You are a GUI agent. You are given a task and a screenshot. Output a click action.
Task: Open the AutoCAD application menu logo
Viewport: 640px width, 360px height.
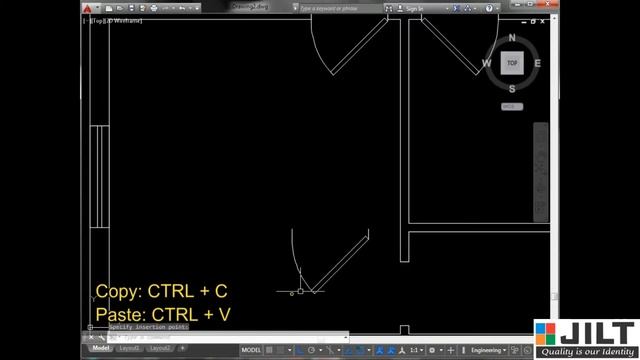tap(87, 8)
